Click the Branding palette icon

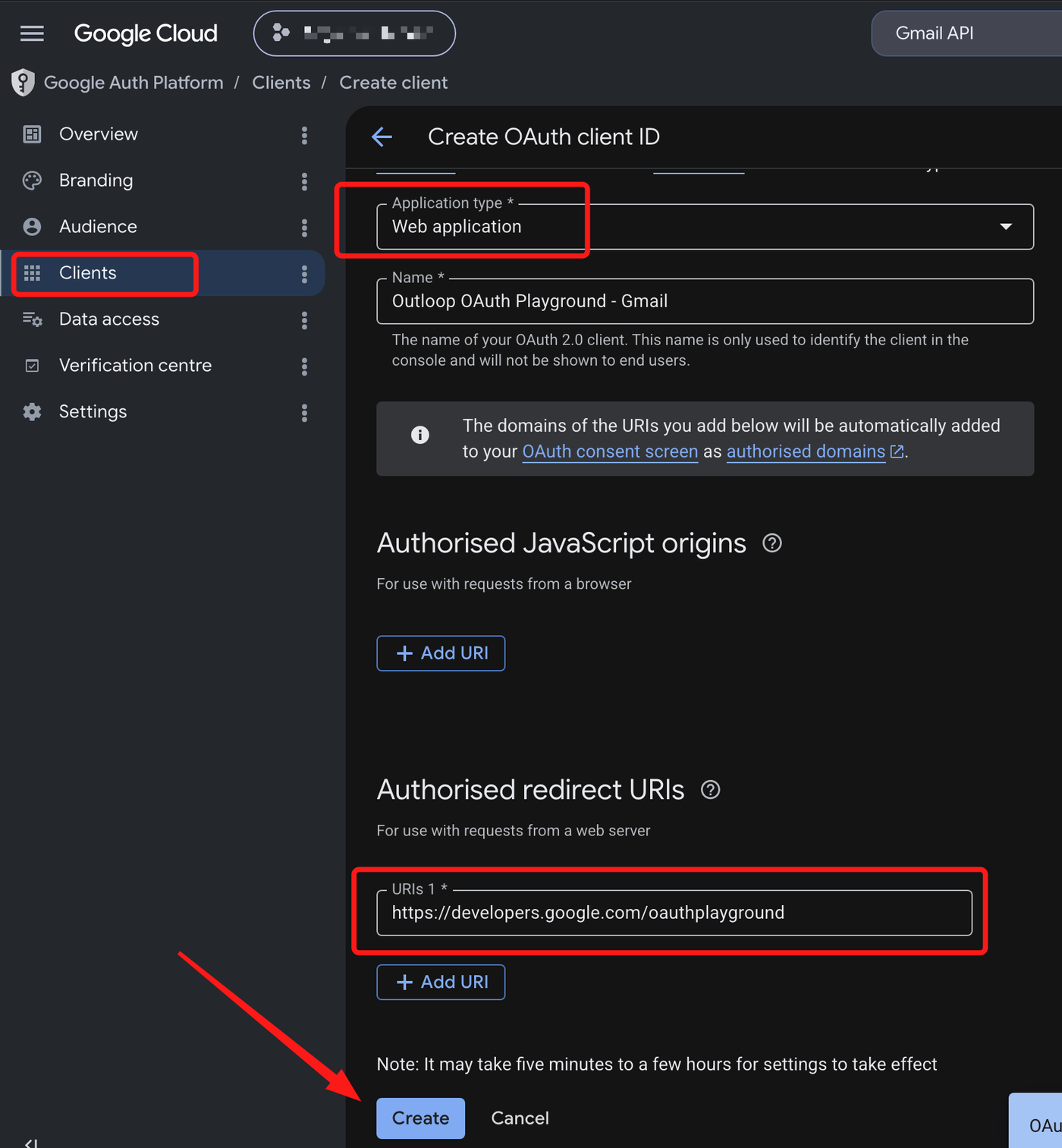(32, 181)
